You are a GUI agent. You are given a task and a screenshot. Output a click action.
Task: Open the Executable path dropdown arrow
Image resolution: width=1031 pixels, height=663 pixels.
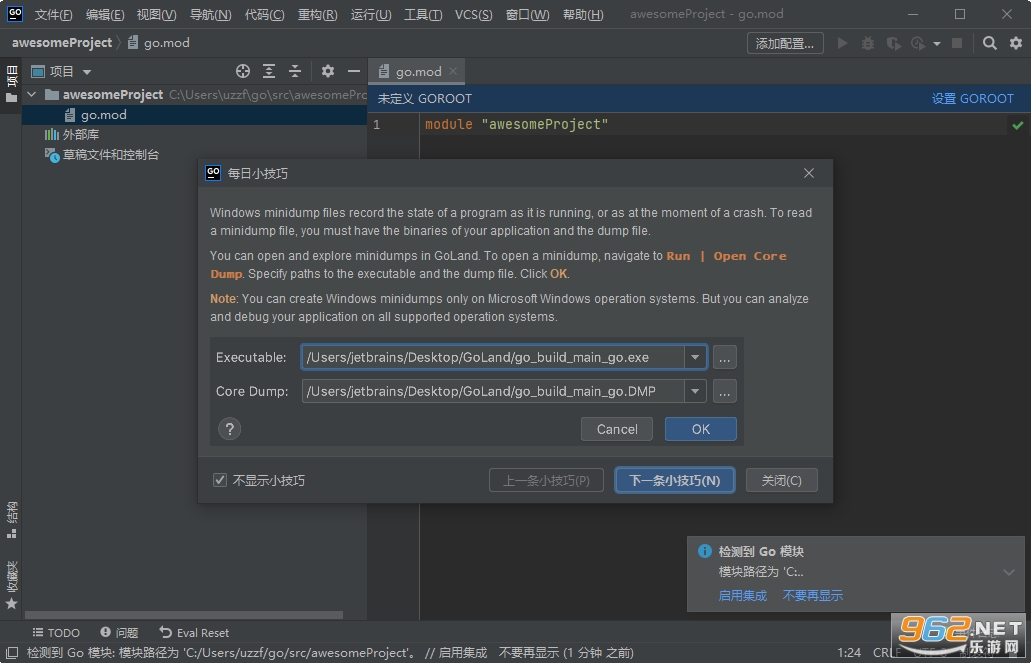coord(694,357)
